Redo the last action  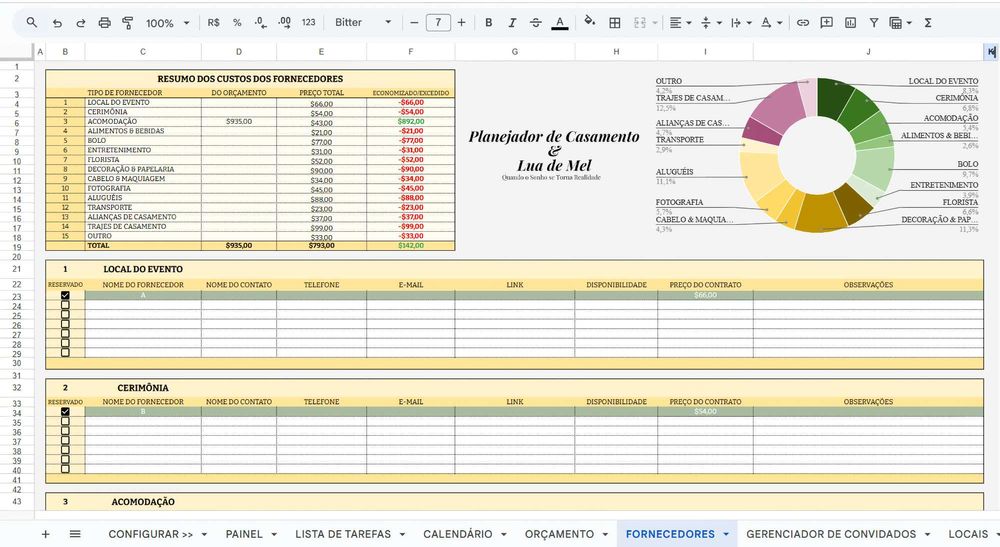click(81, 23)
